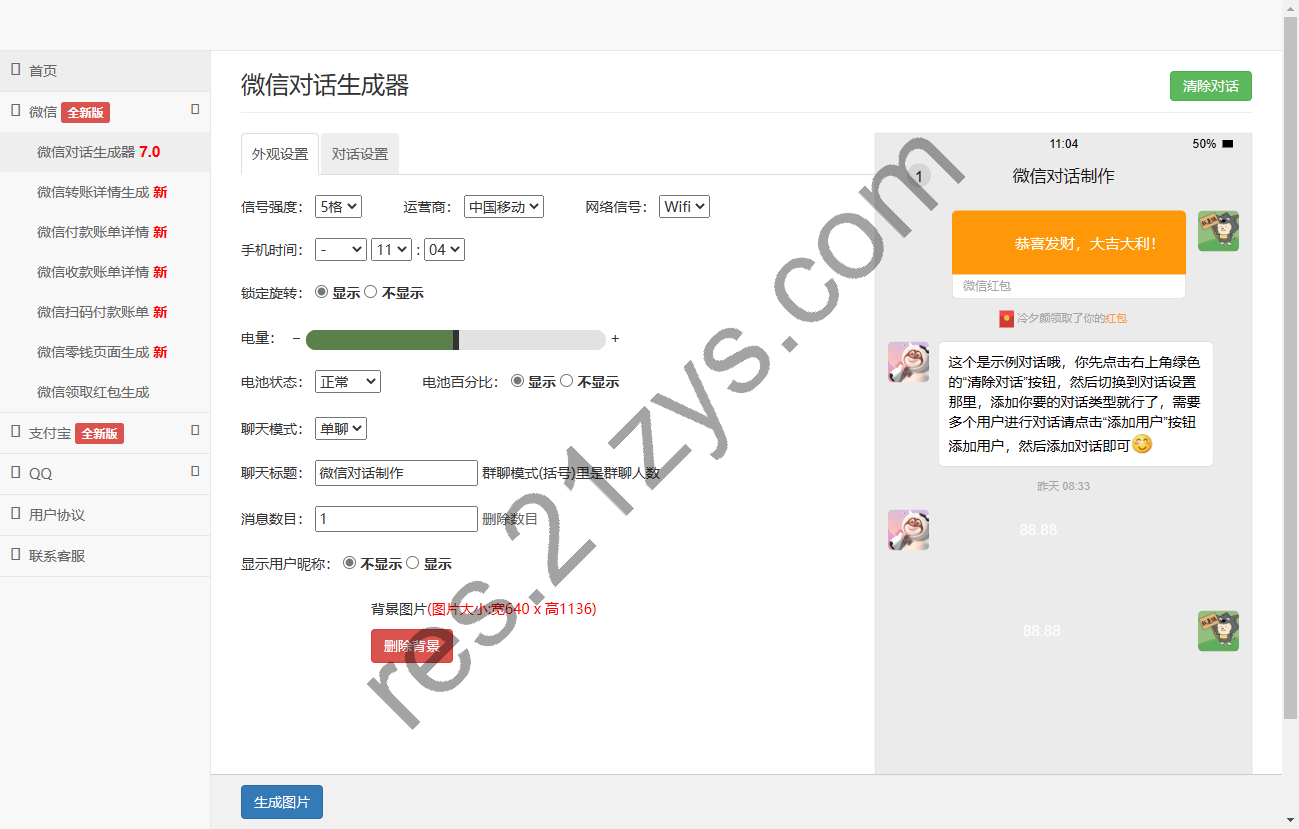The image size is (1299, 829).
Task: Open the minute dropdown showing 04
Action: click(444, 250)
